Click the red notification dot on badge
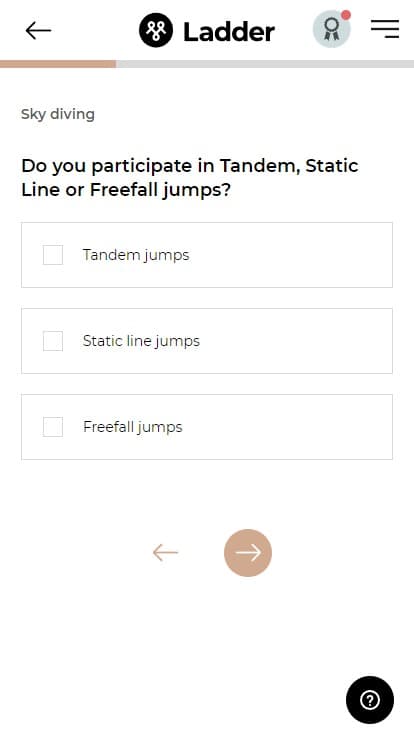The image size is (414, 736). coord(346,15)
